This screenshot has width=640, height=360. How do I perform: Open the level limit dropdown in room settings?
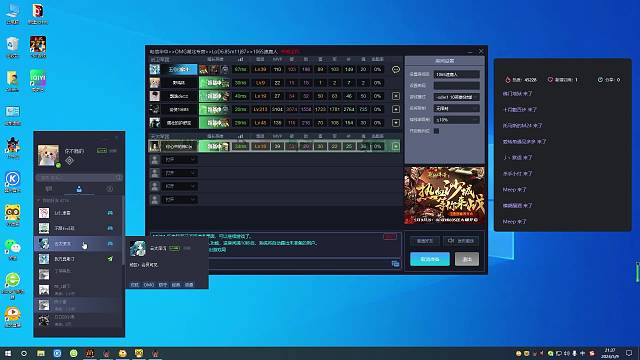click(x=457, y=109)
